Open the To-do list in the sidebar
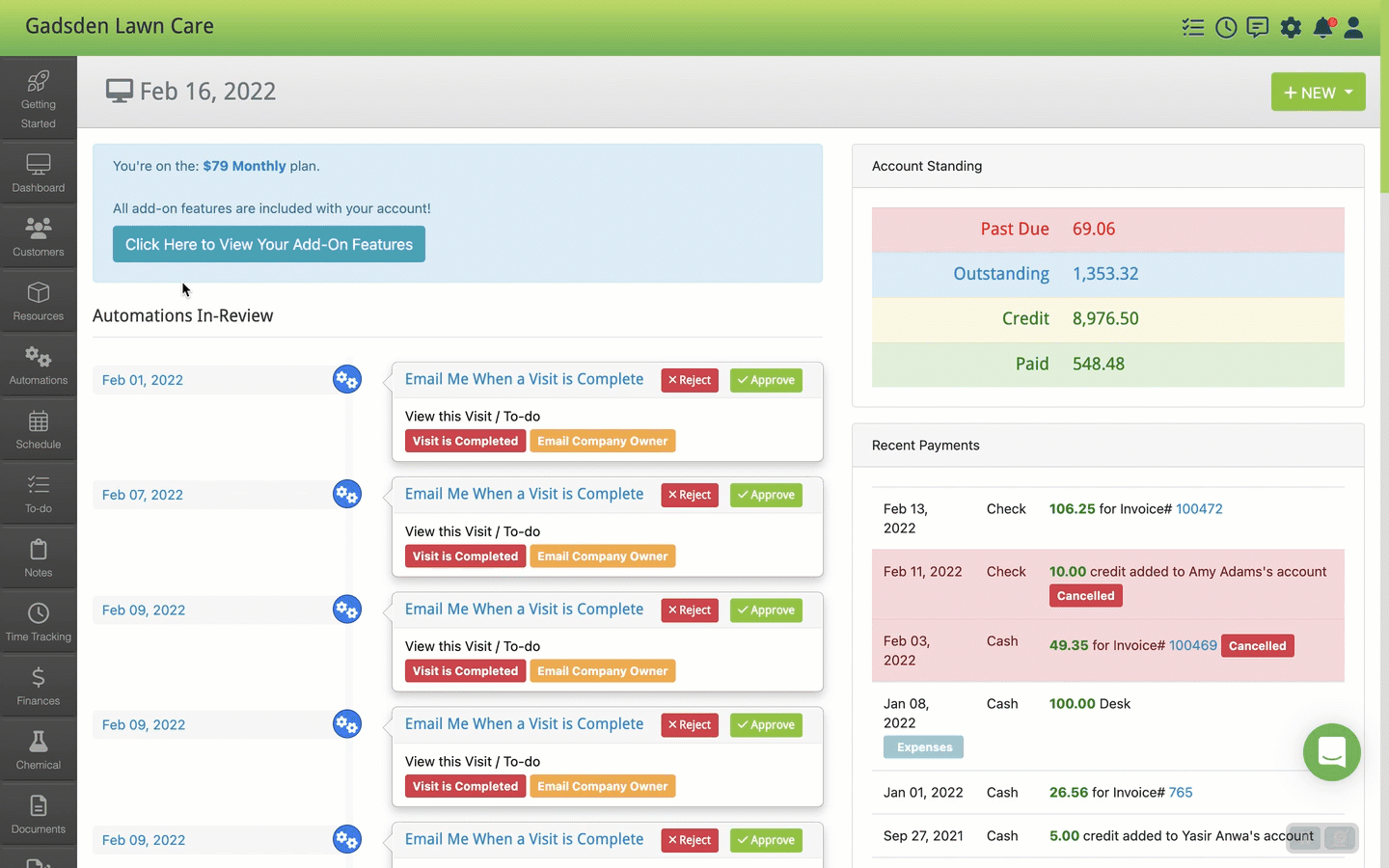Screen dimensions: 1389x868 click(39, 493)
